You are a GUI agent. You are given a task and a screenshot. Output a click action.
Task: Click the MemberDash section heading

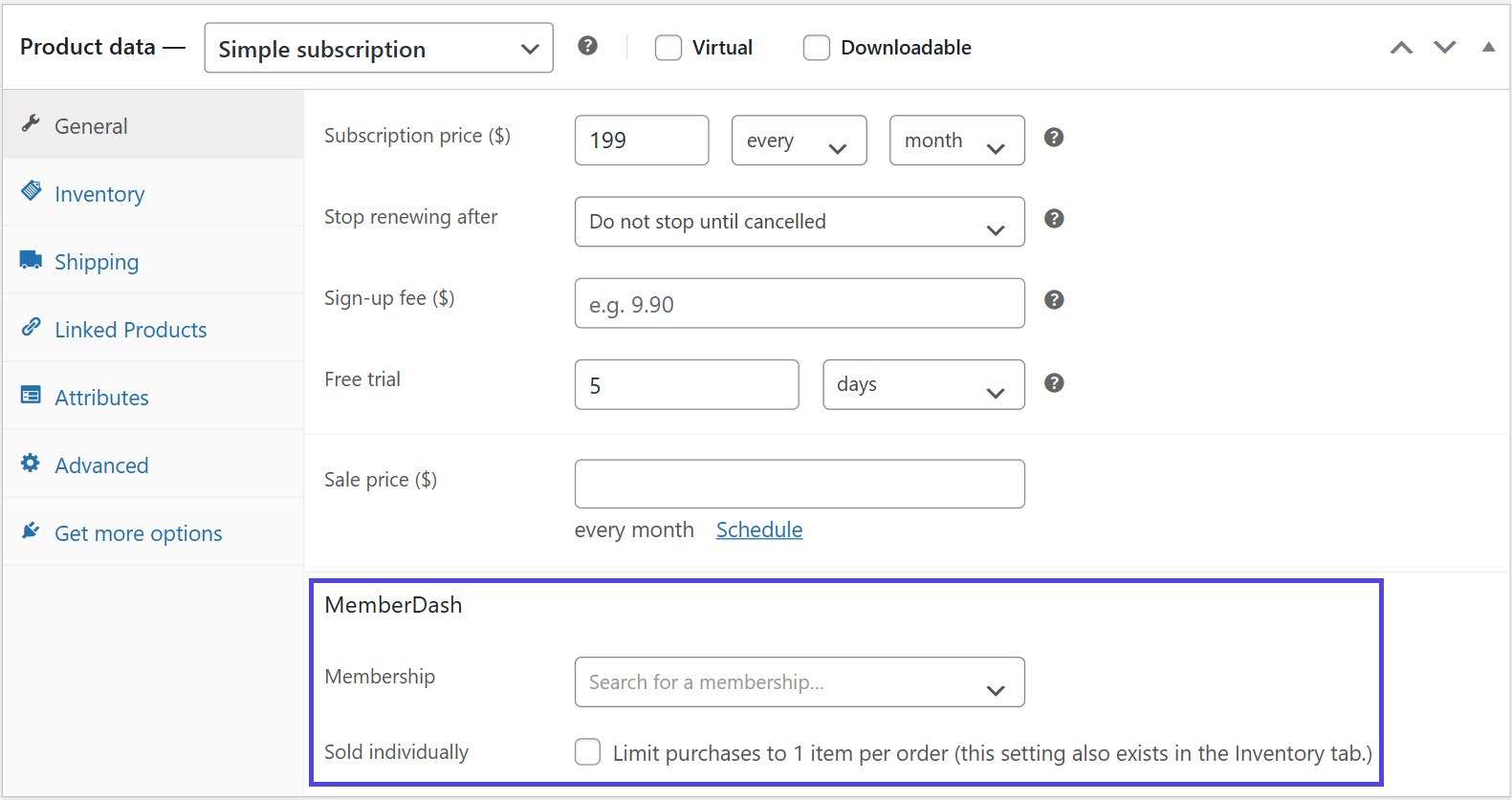point(393,605)
